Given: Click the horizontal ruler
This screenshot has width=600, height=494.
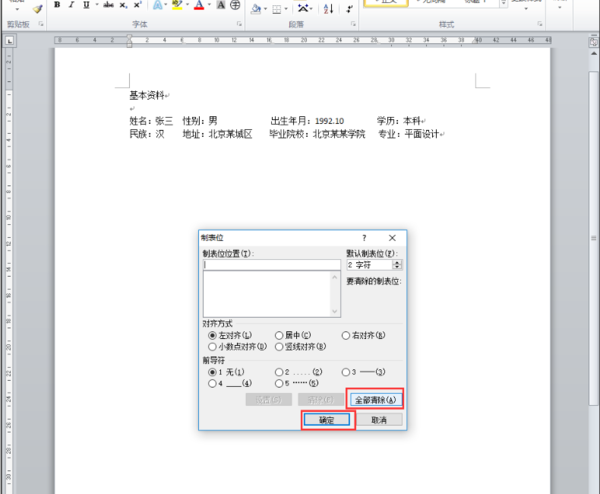Looking at the screenshot, I should [x=303, y=40].
